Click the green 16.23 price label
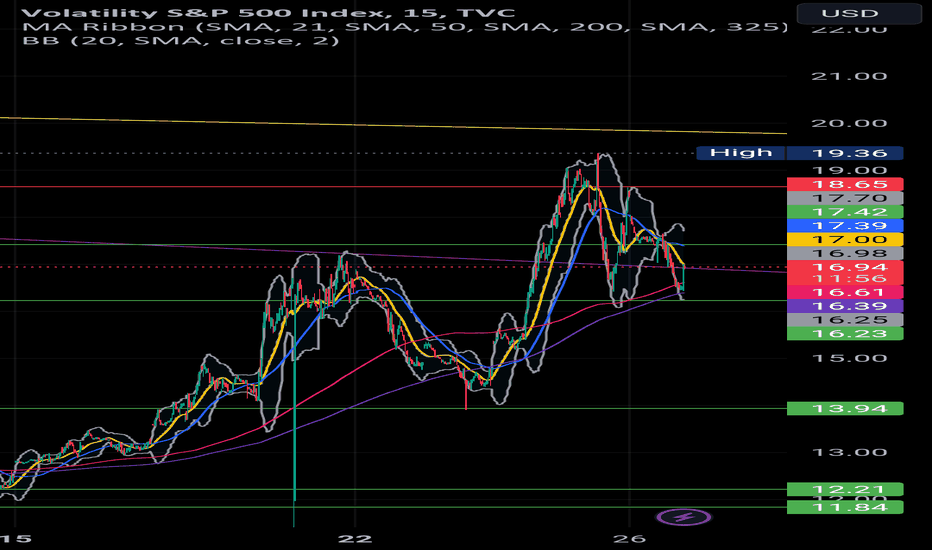Viewport: 932px width, 550px height. (845, 333)
